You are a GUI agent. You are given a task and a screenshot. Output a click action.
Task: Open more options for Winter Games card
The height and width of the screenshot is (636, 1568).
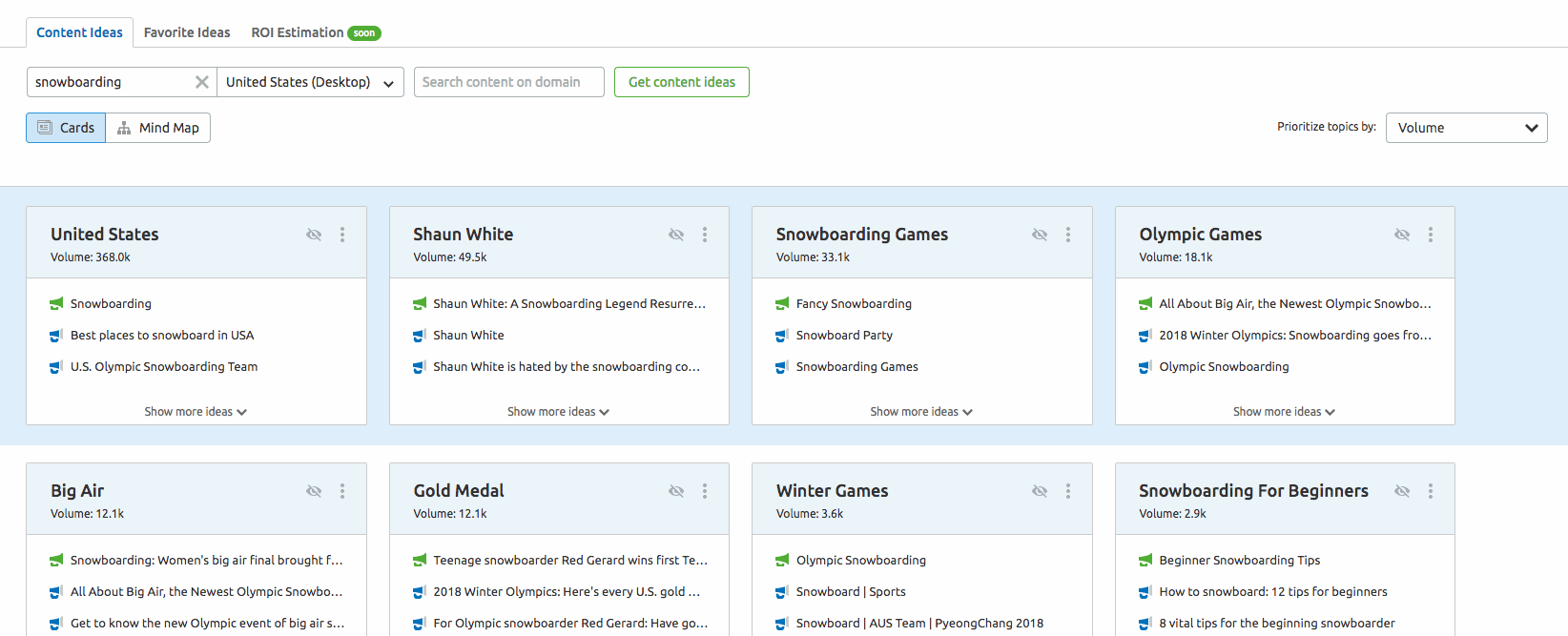[1068, 491]
